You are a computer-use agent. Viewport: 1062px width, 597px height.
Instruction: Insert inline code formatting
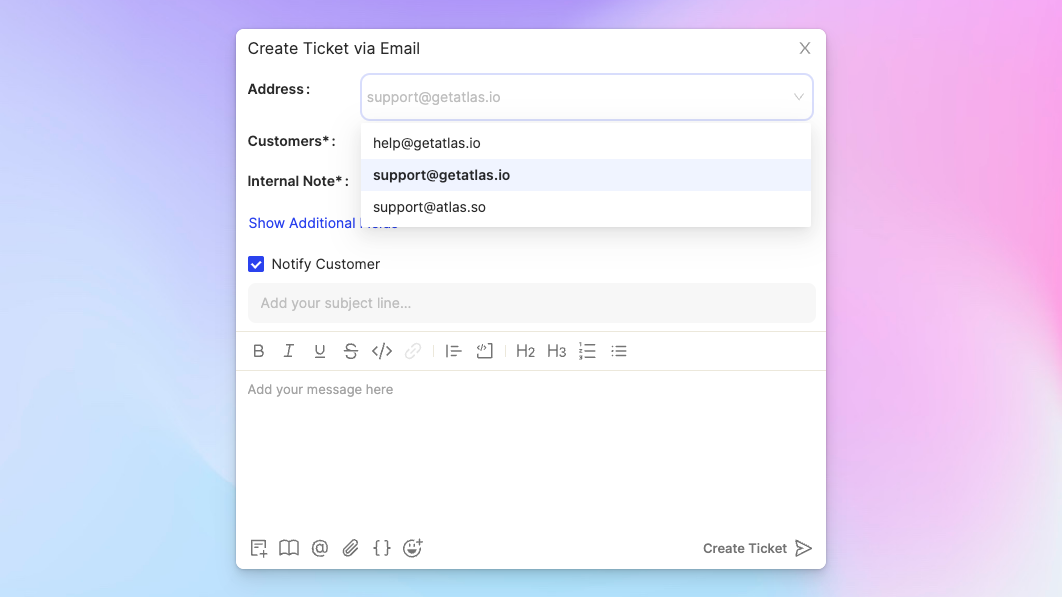click(x=382, y=351)
